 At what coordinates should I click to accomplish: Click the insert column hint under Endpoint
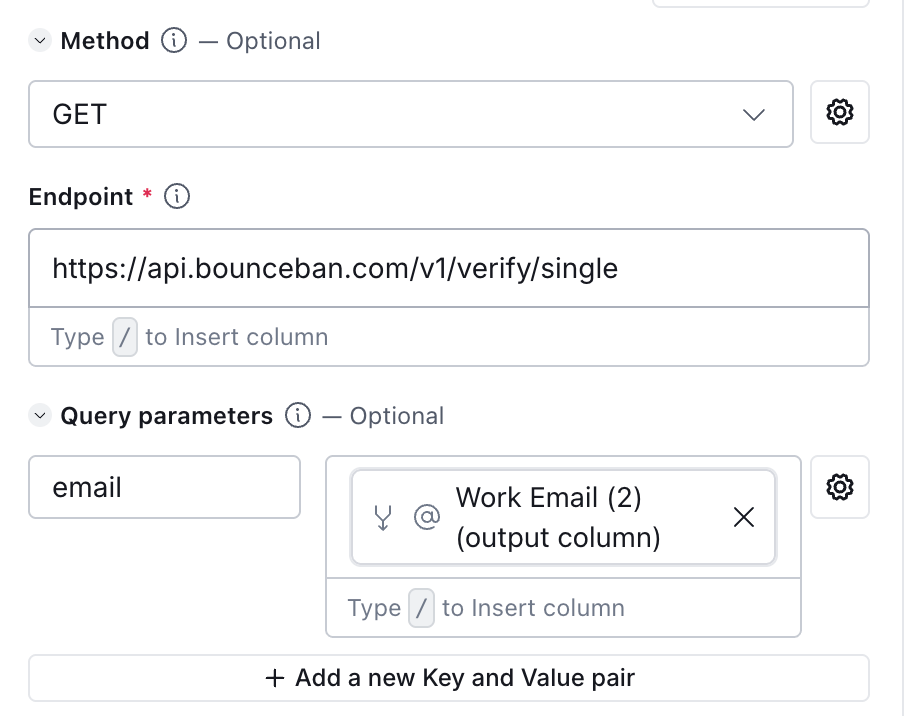coord(236,337)
